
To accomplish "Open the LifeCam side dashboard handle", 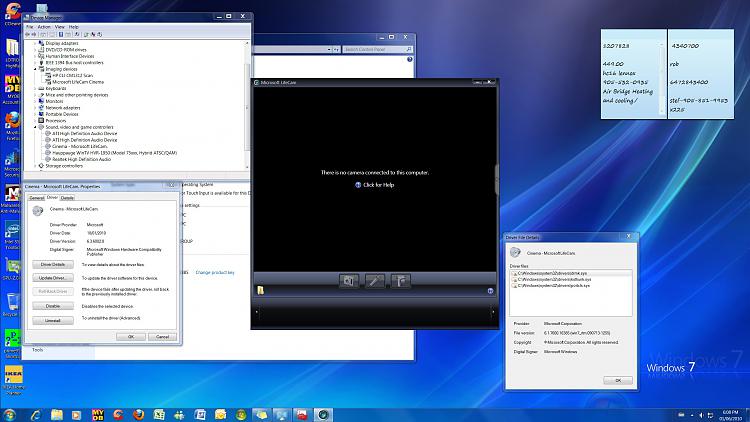I will (496, 180).
